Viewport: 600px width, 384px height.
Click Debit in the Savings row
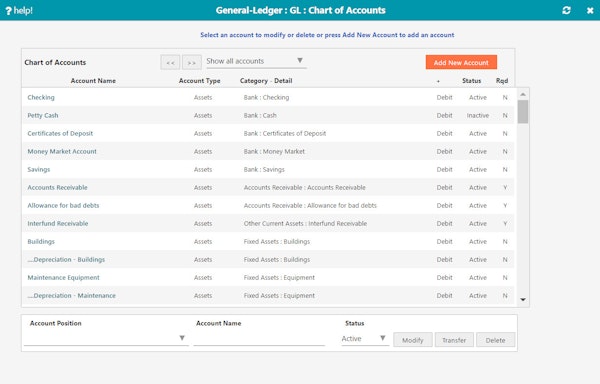click(444, 169)
